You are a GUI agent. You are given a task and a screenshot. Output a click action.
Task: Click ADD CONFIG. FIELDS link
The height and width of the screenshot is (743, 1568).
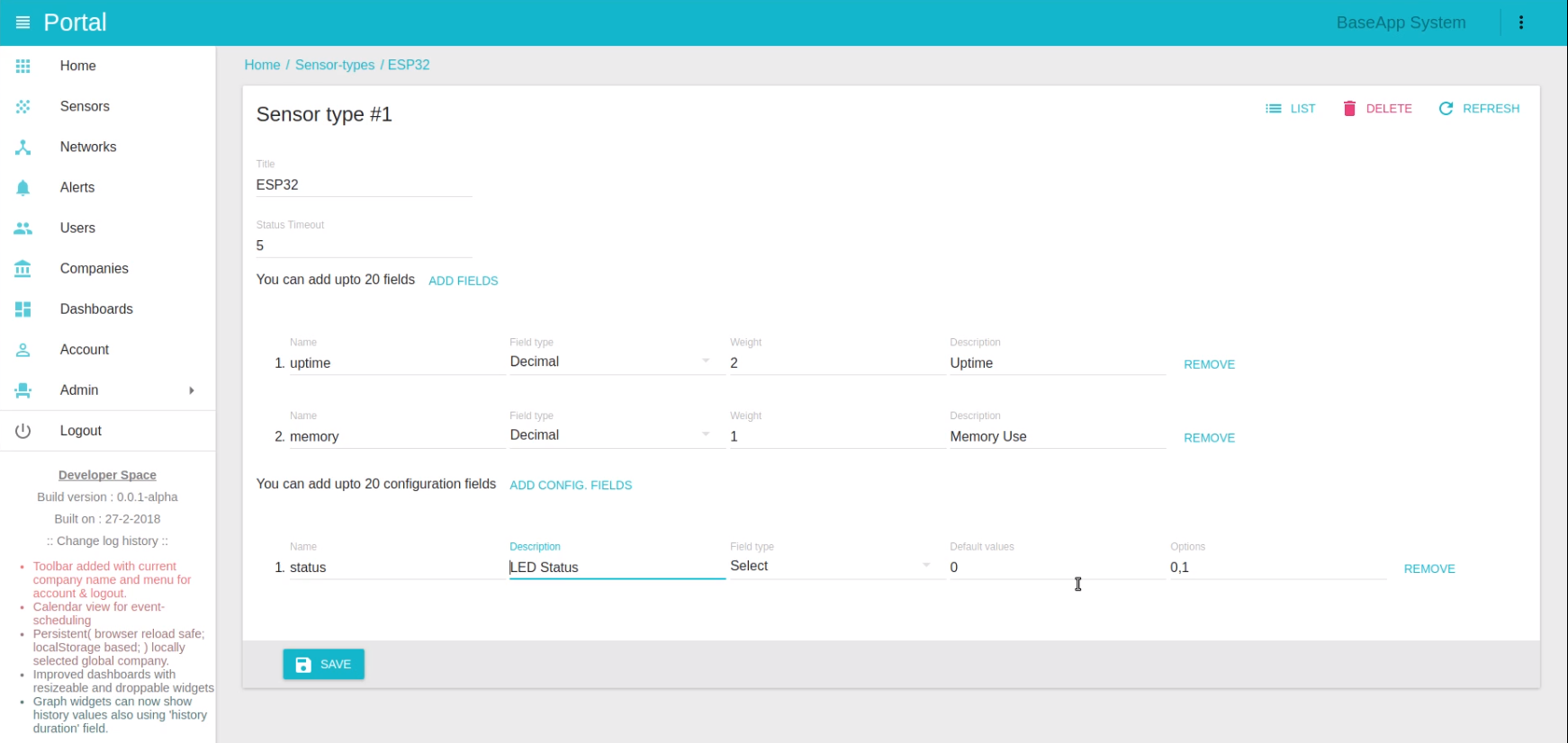click(x=571, y=485)
